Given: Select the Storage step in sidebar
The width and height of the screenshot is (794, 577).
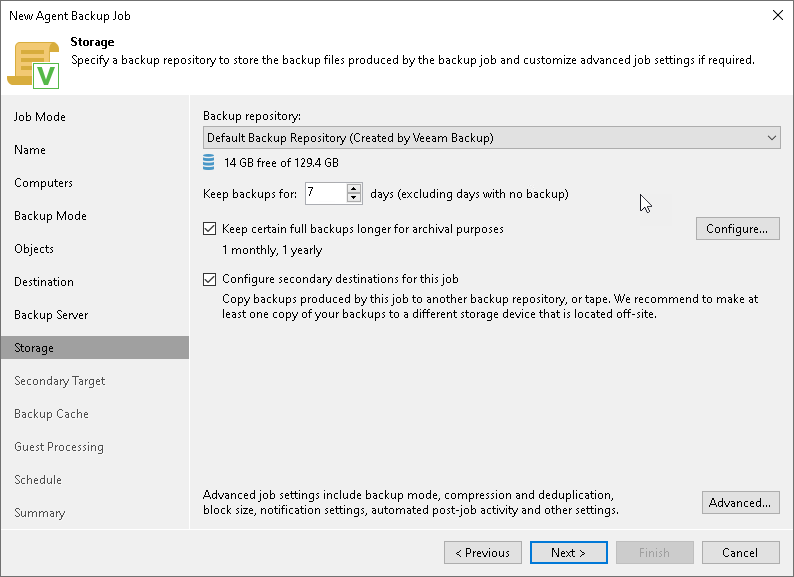Looking at the screenshot, I should (x=95, y=348).
